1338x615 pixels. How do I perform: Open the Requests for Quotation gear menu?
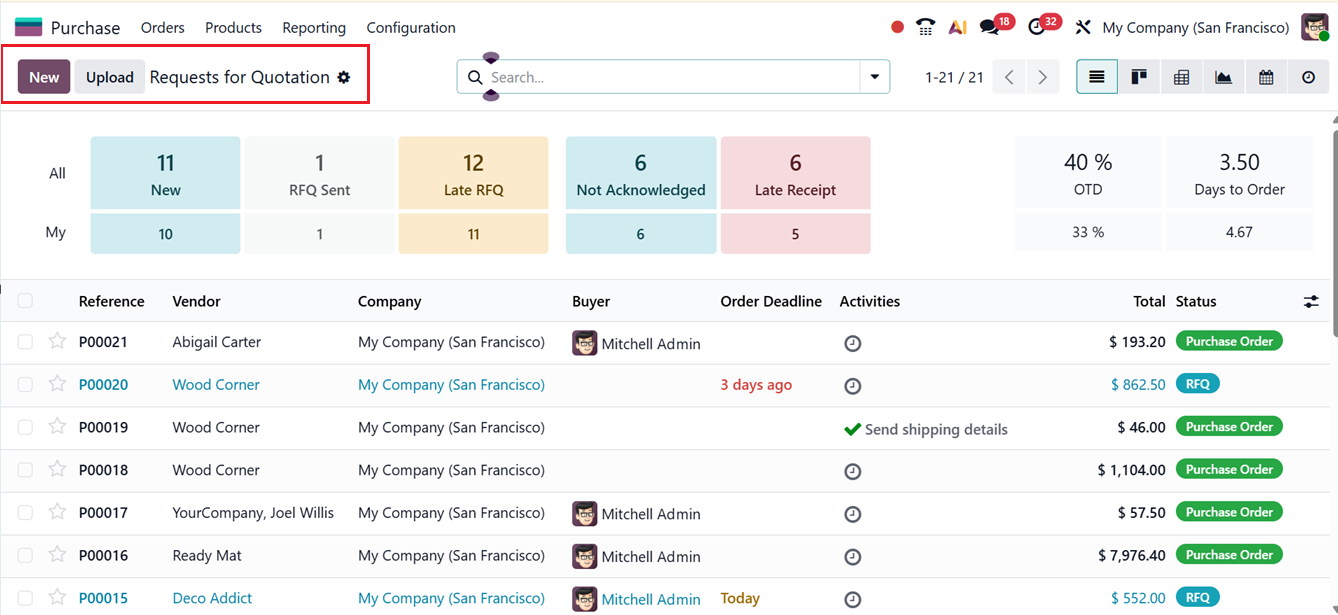(343, 76)
